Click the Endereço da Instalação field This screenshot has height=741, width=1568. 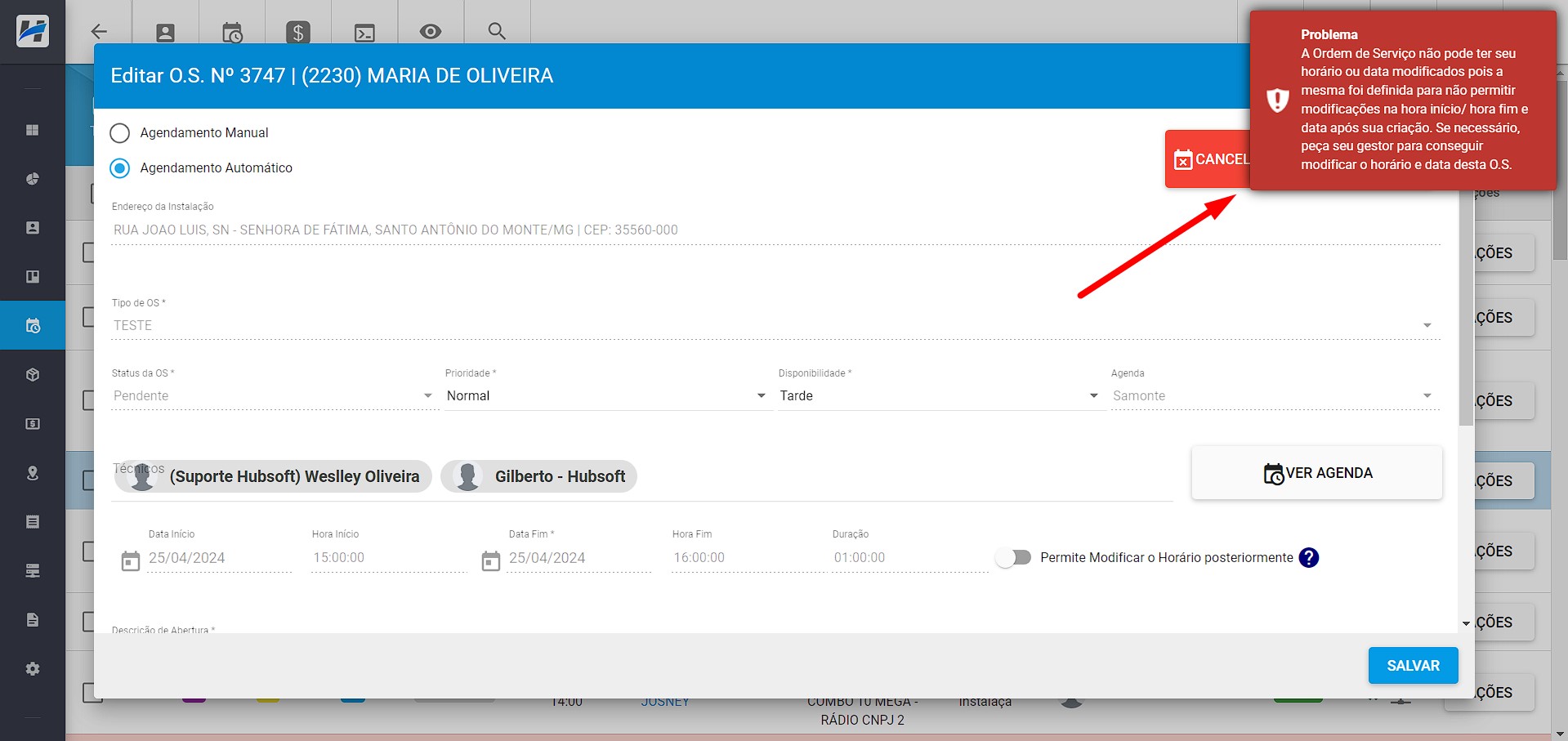point(775,230)
